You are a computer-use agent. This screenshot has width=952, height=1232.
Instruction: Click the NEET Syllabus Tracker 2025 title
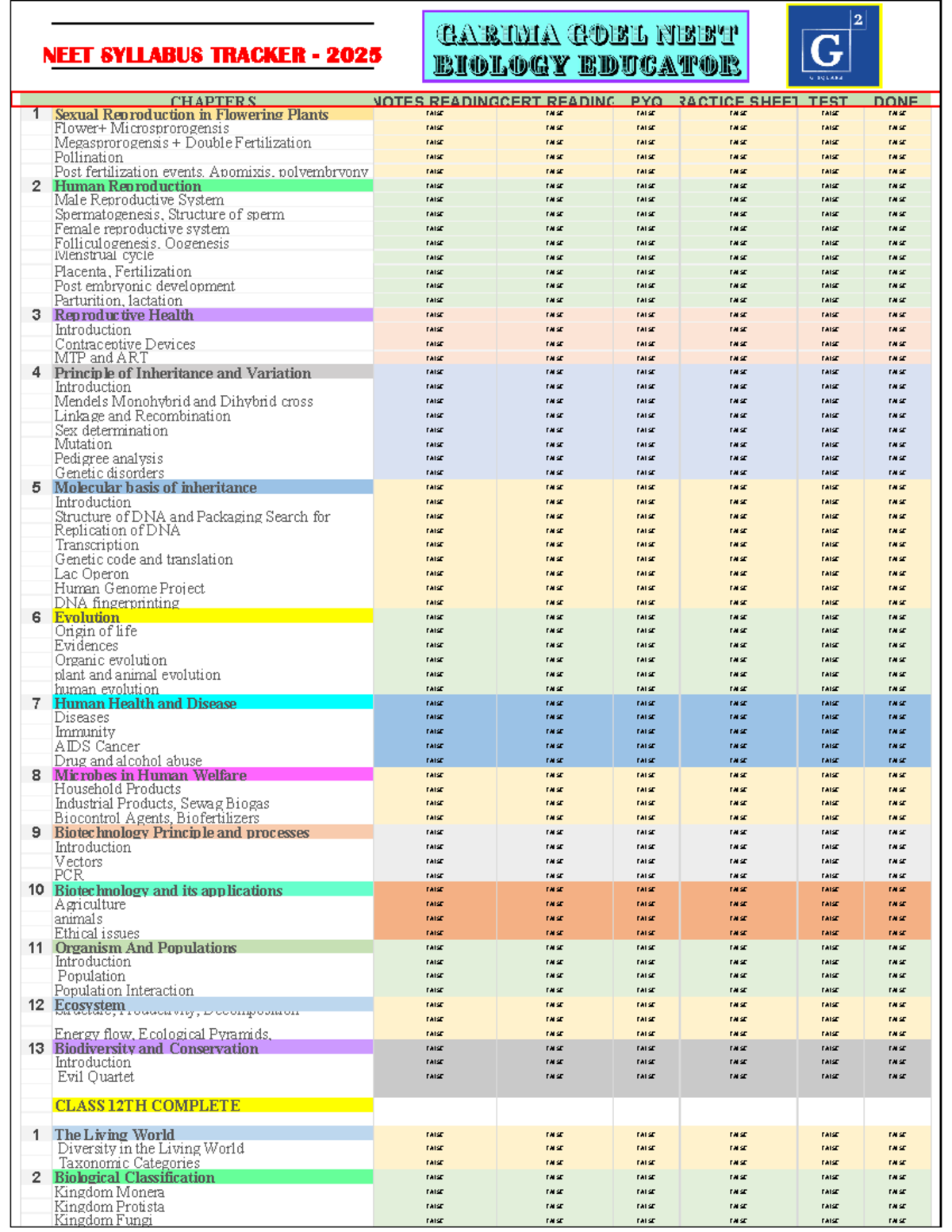212,55
